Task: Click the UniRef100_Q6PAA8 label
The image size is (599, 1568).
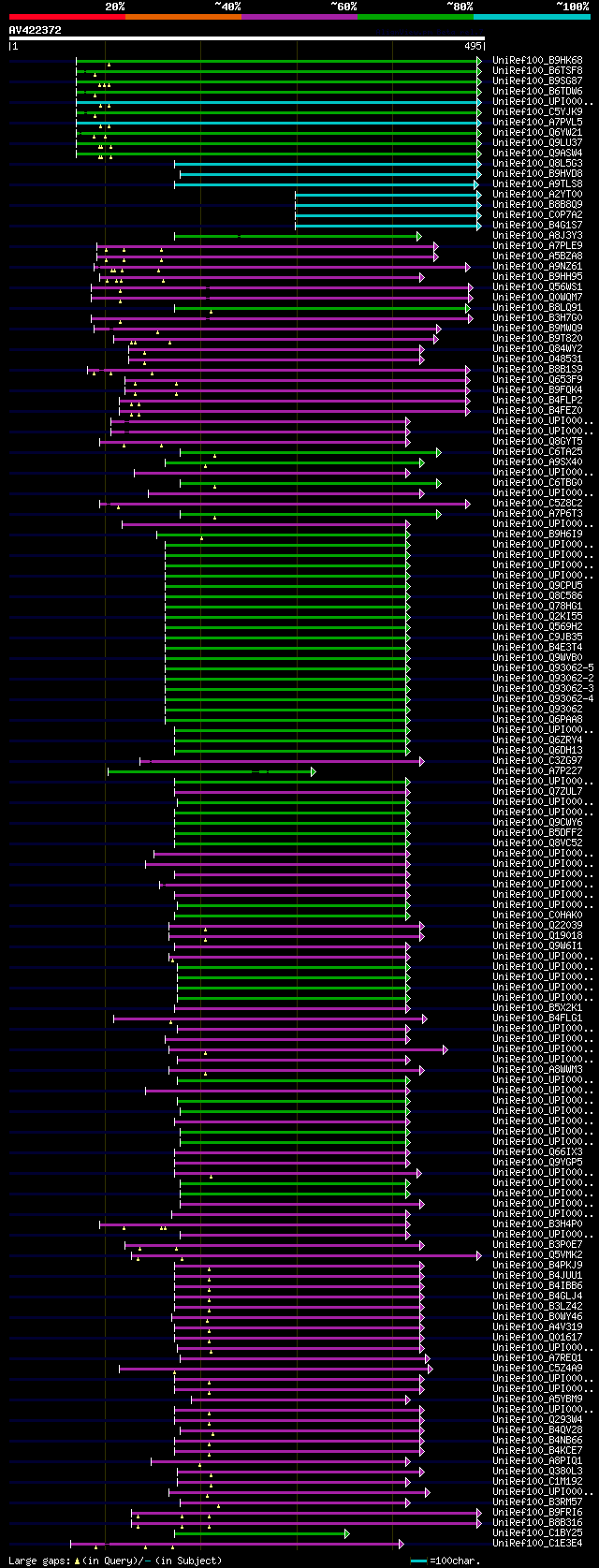Action: (537, 720)
